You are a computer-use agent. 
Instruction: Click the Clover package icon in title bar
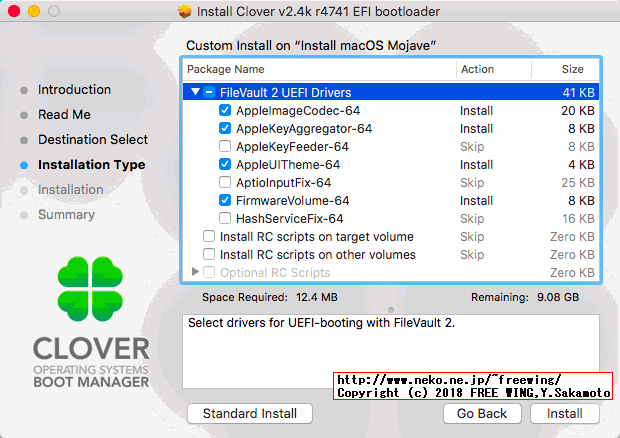coord(184,11)
